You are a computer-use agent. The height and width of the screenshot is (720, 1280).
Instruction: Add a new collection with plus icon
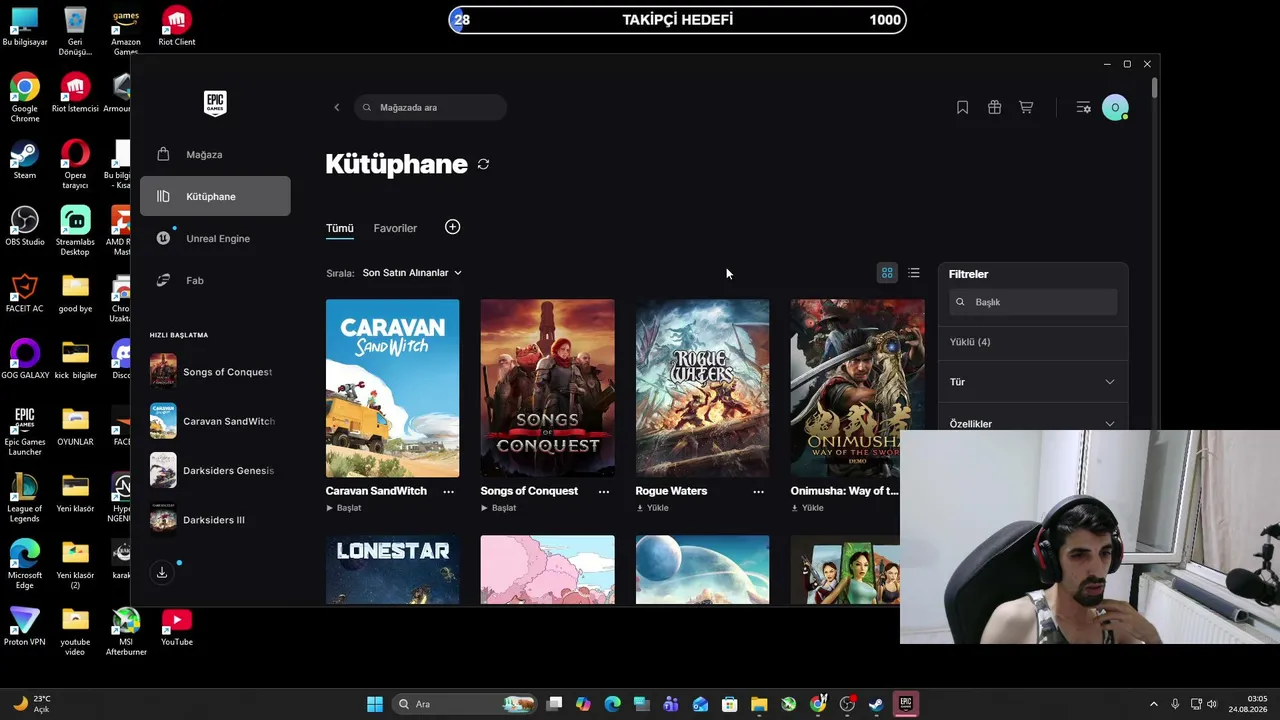click(x=452, y=228)
